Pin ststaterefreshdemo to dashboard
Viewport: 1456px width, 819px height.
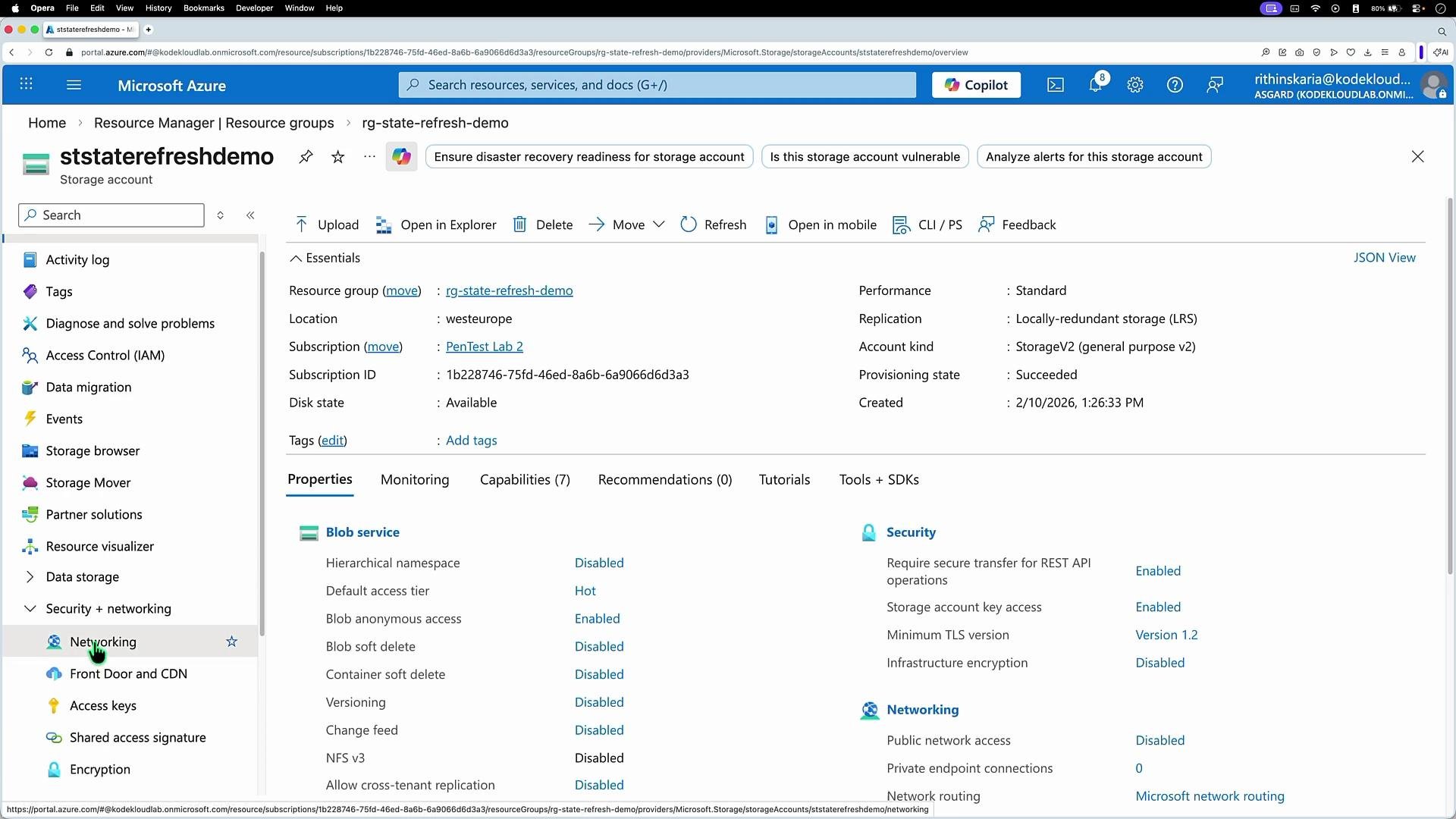pos(306,157)
